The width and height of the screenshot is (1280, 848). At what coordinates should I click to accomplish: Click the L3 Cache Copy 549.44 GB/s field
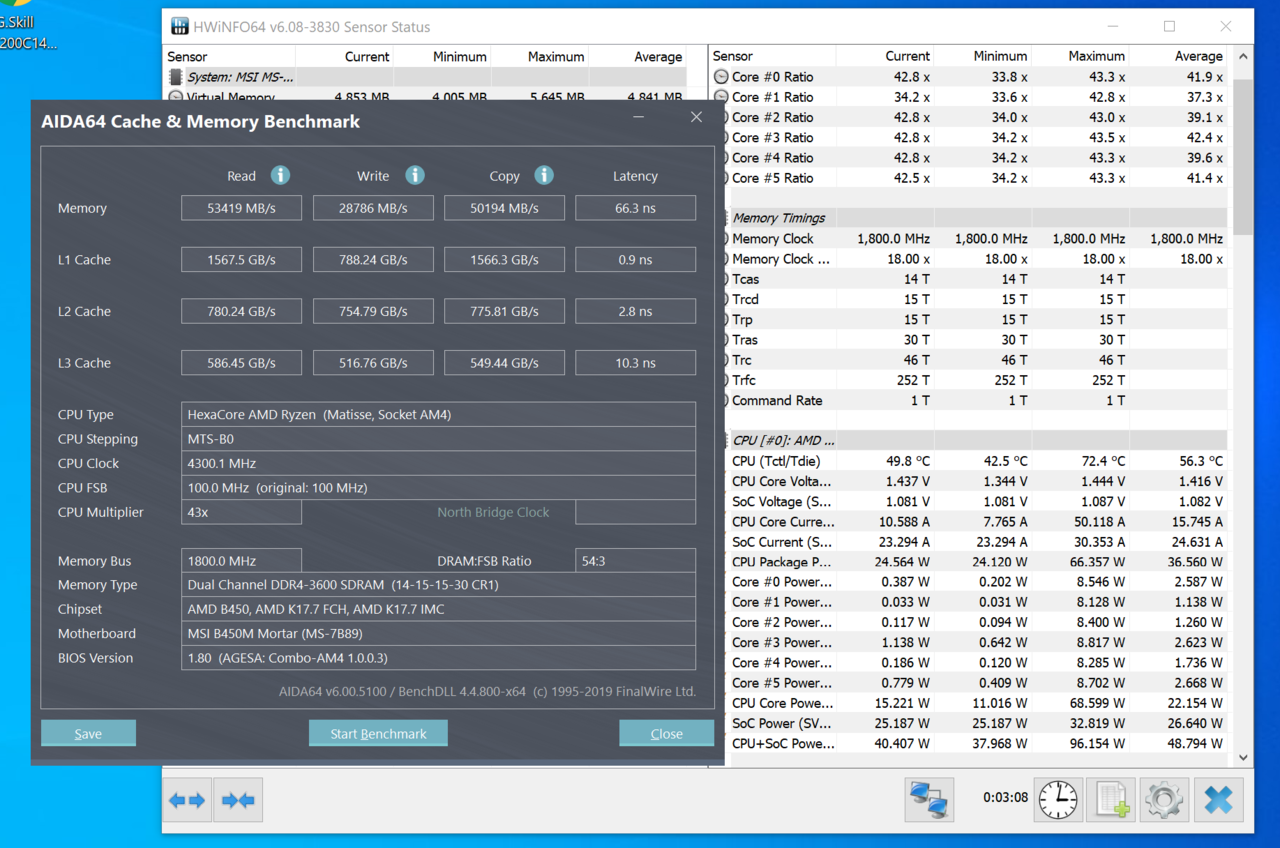(x=504, y=363)
